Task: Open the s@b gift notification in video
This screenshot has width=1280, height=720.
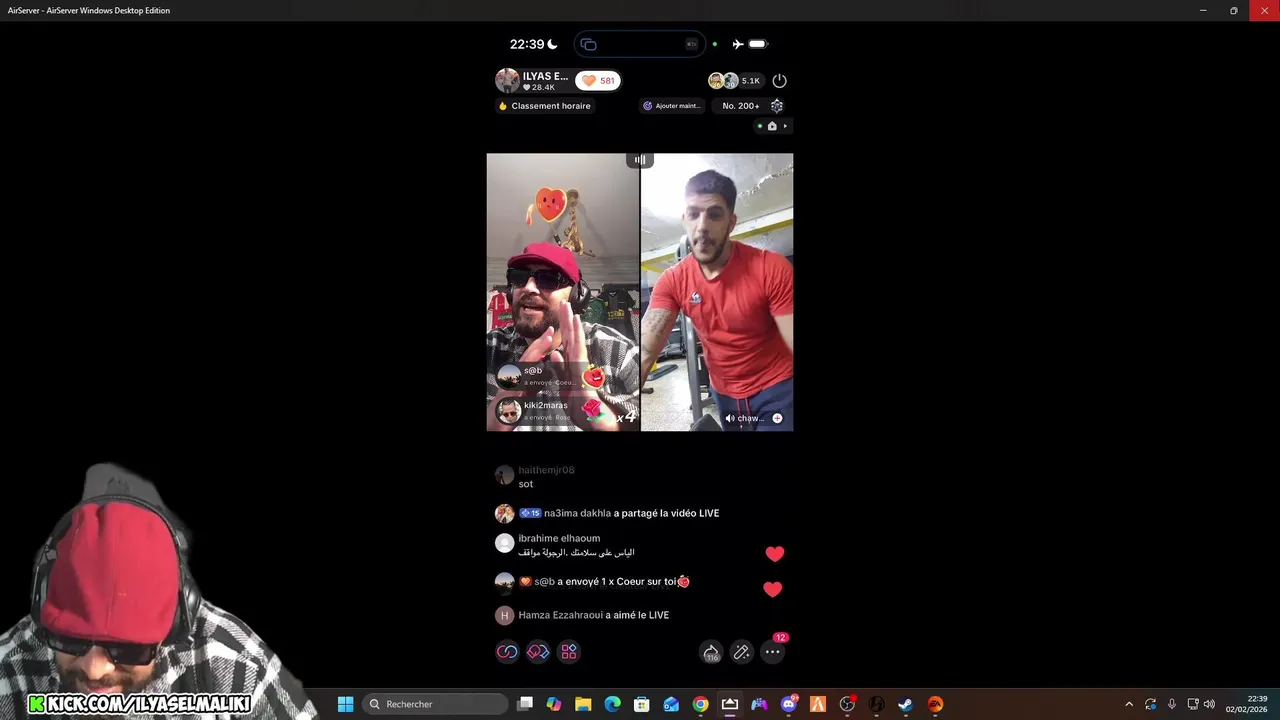Action: [x=551, y=376]
